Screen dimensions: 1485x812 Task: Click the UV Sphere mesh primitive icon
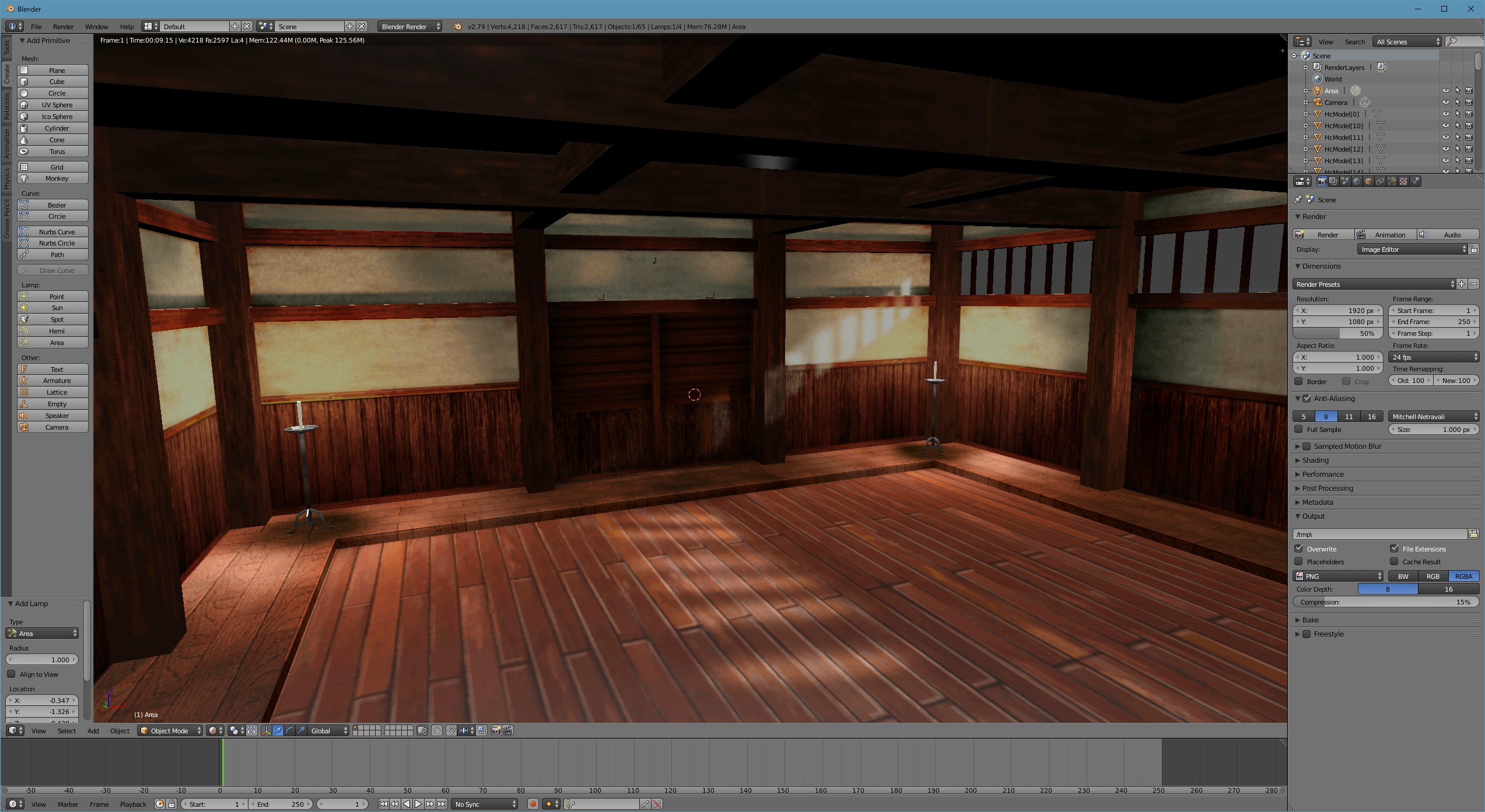click(26, 105)
